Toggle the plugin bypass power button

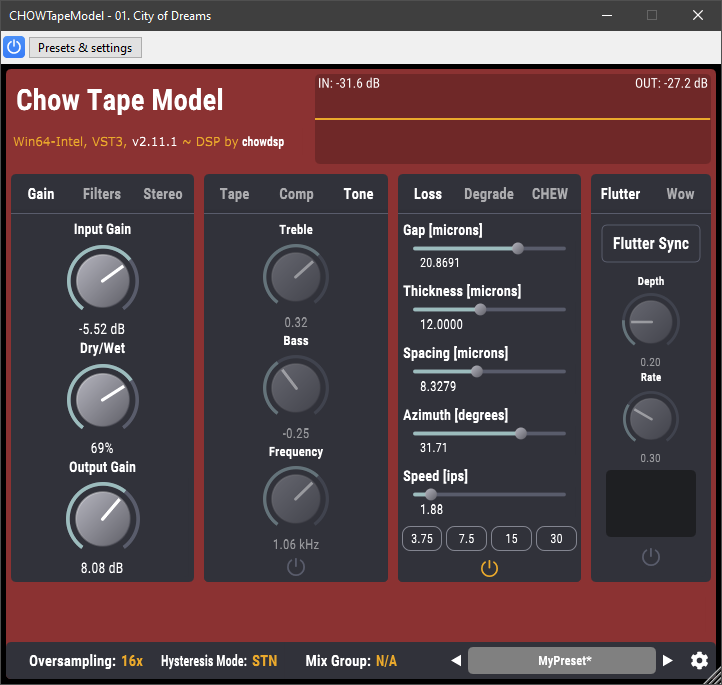point(14,47)
